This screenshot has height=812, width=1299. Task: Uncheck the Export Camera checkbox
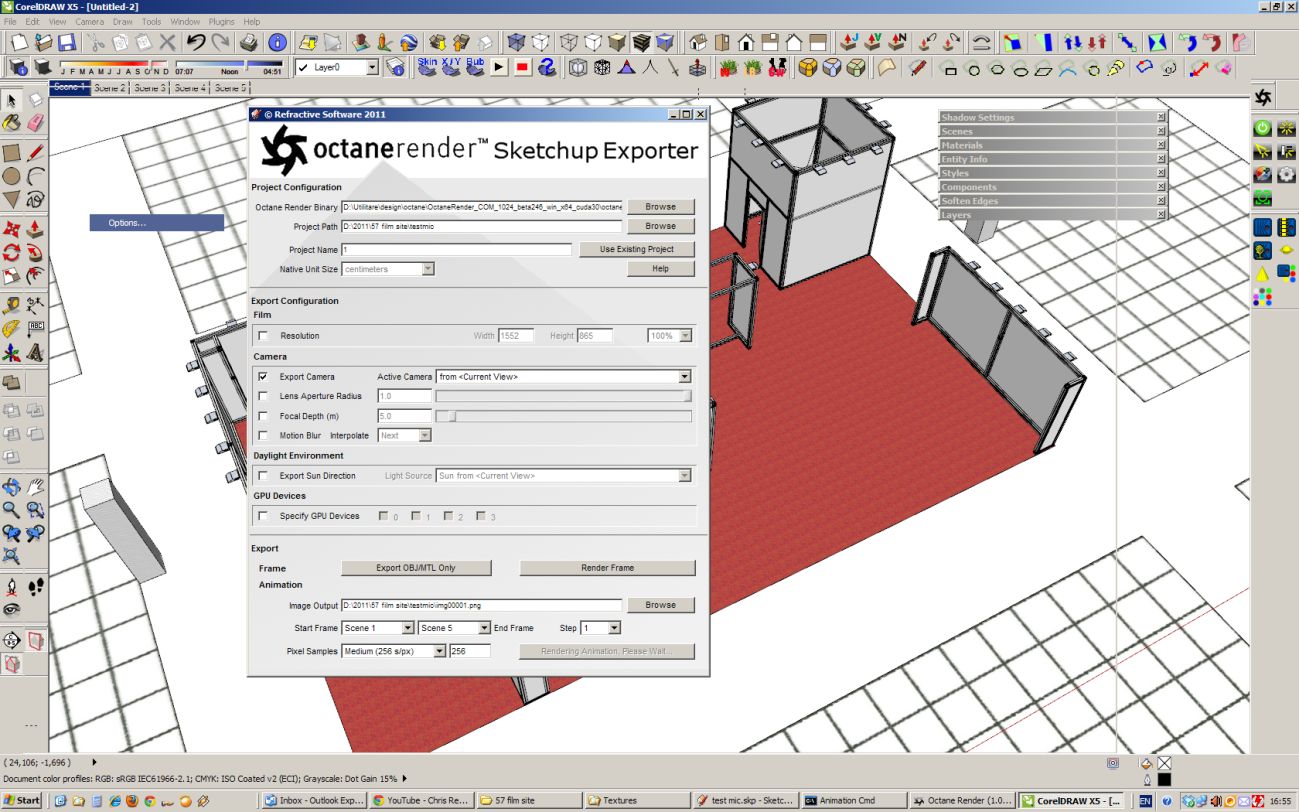(263, 377)
